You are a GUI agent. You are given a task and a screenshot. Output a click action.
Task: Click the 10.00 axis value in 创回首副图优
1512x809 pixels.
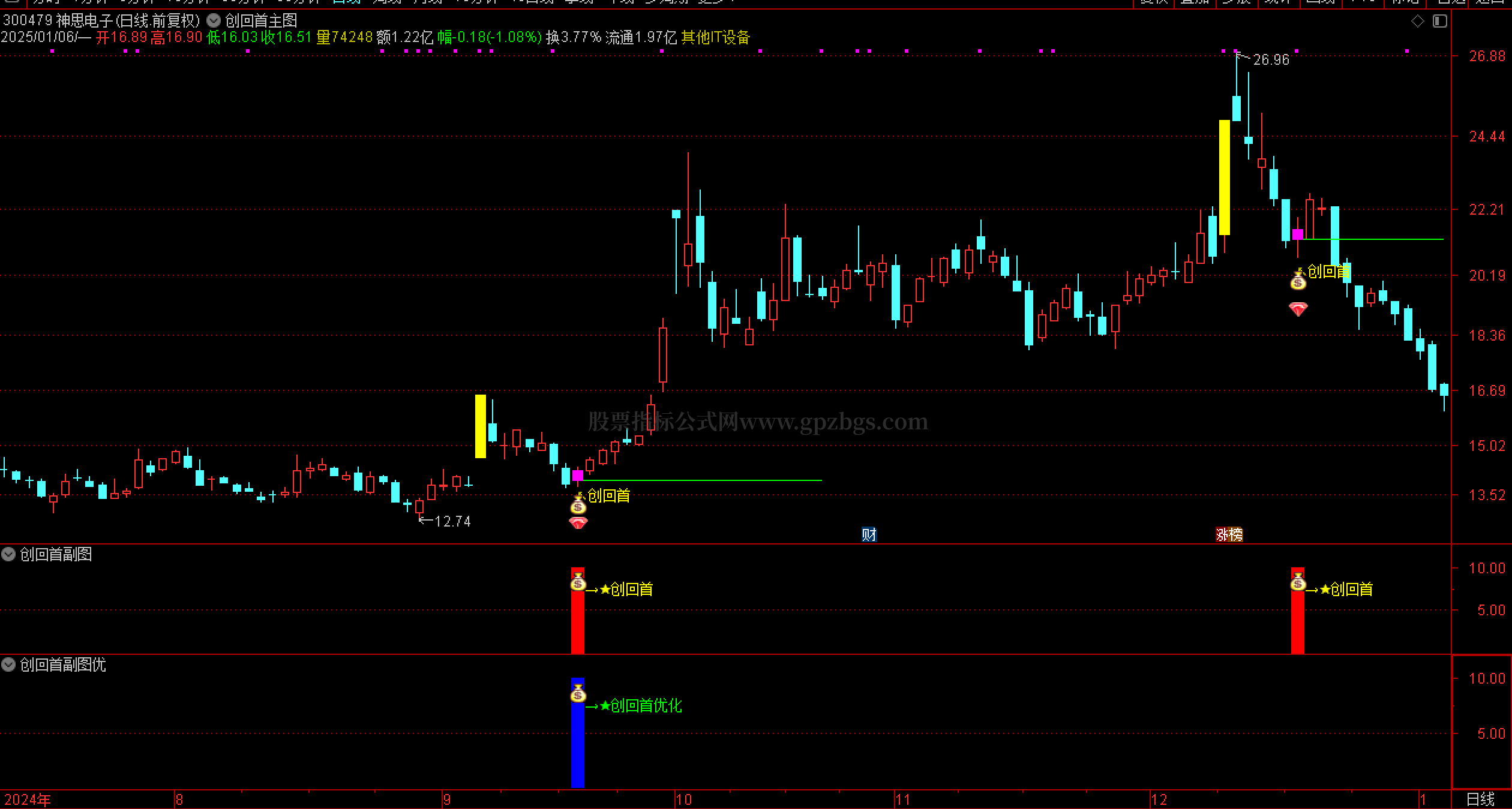click(x=1487, y=679)
